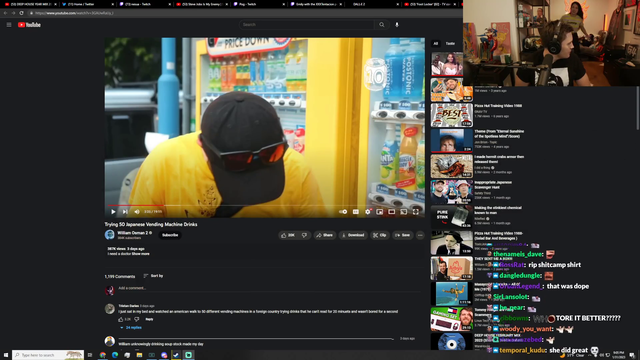Screen dimensions: 640x360
Task: Enable theater mode on the player
Action: [x=391, y=212]
